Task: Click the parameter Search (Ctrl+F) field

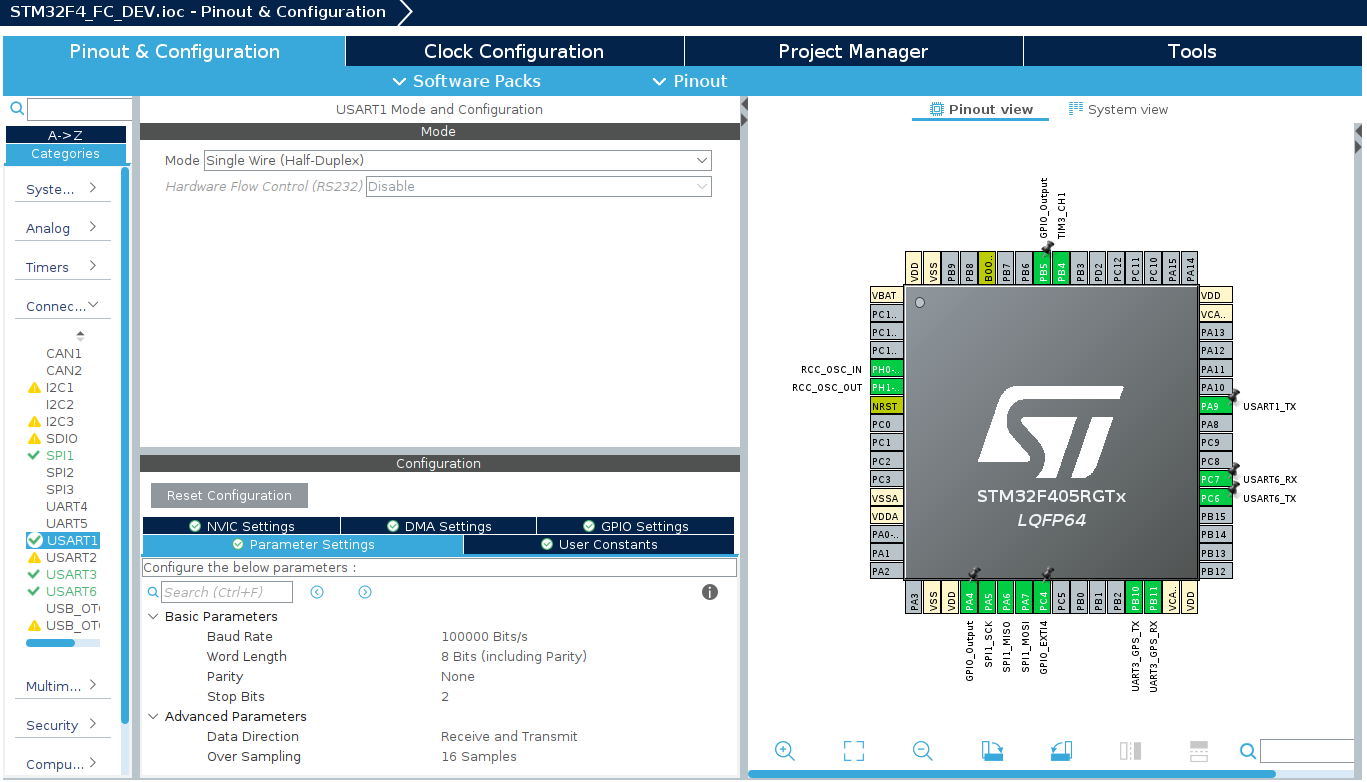Action: coord(227,592)
